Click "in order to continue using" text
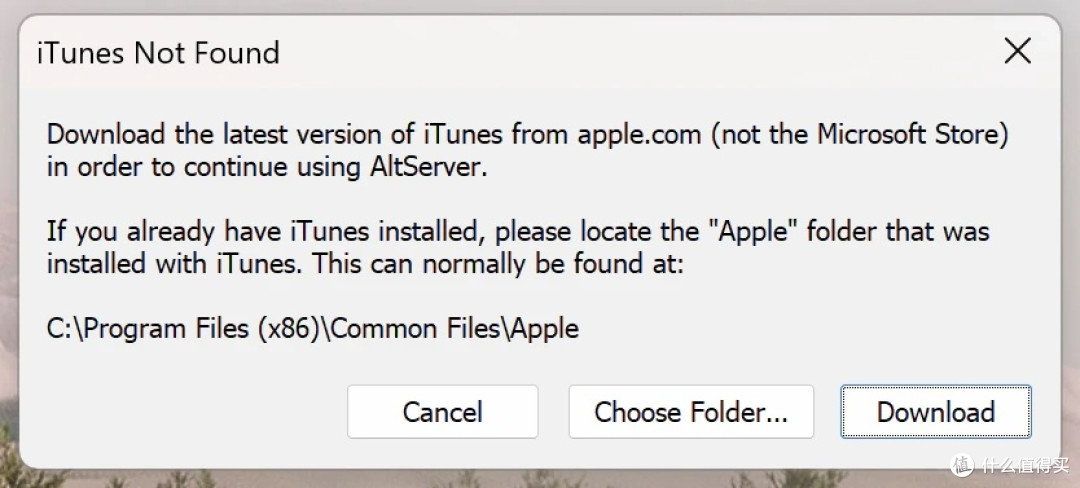Viewport: 1080px width, 488px height. [x=203, y=168]
